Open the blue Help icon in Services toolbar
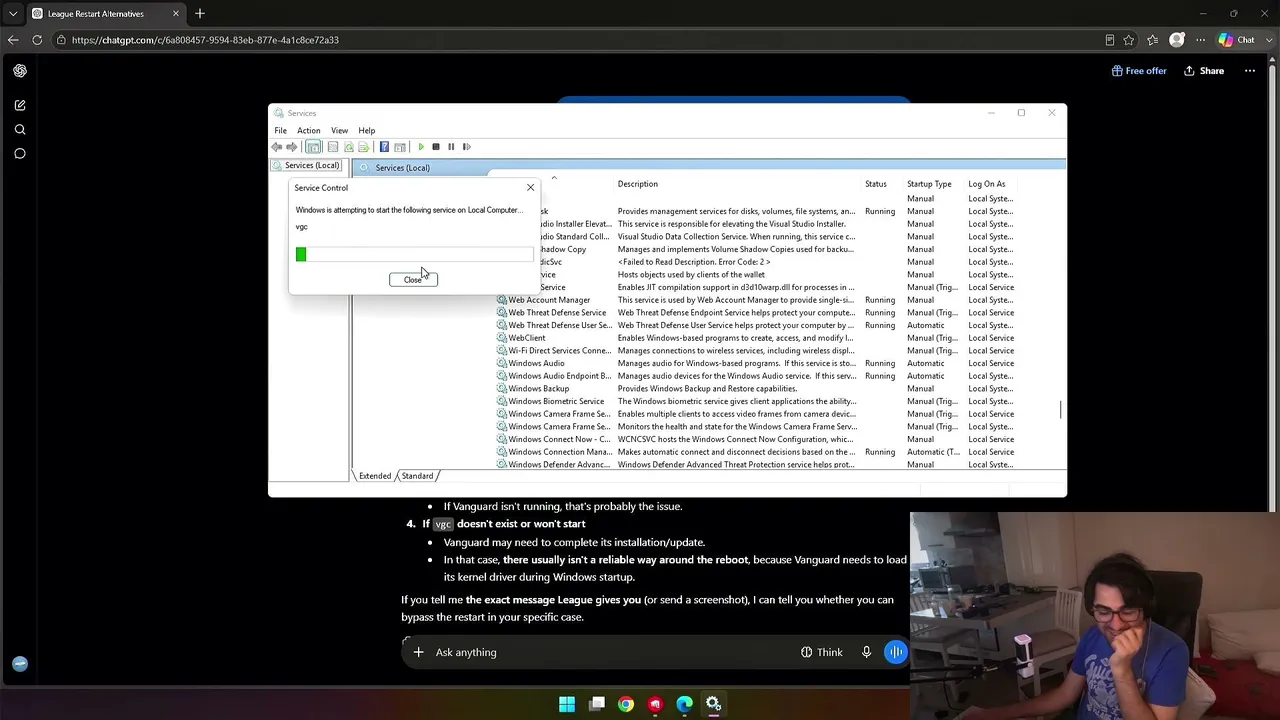 click(384, 147)
